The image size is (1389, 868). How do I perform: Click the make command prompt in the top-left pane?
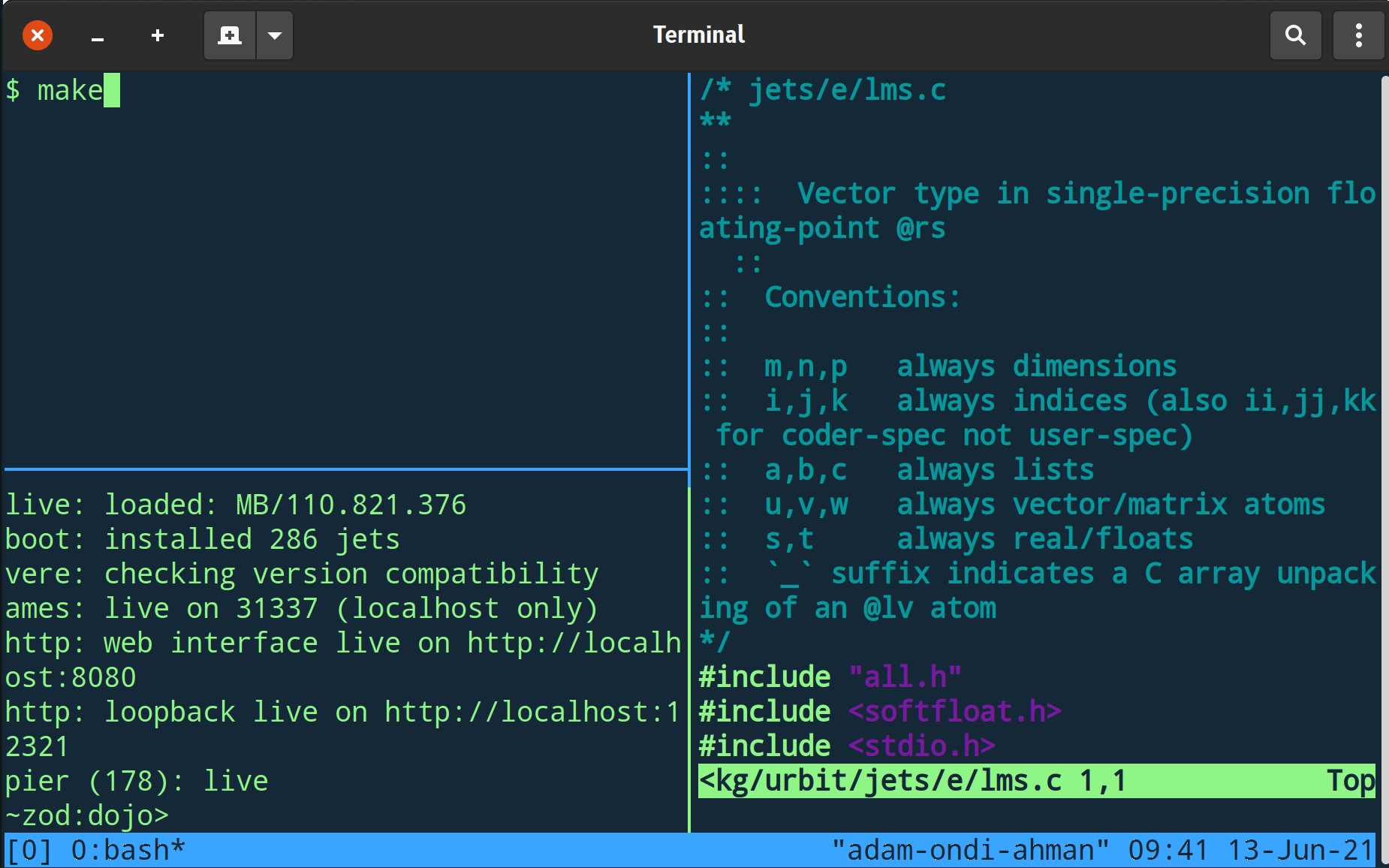[x=69, y=91]
